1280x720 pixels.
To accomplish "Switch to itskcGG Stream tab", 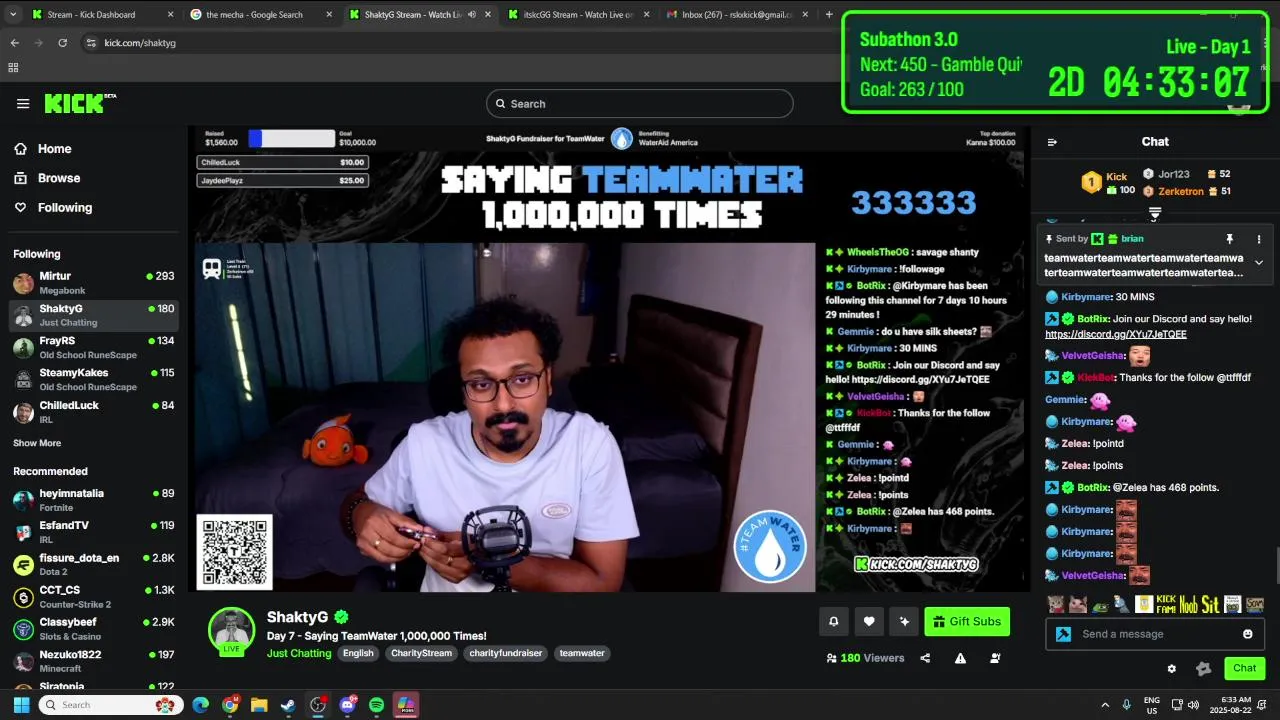I will (578, 15).
